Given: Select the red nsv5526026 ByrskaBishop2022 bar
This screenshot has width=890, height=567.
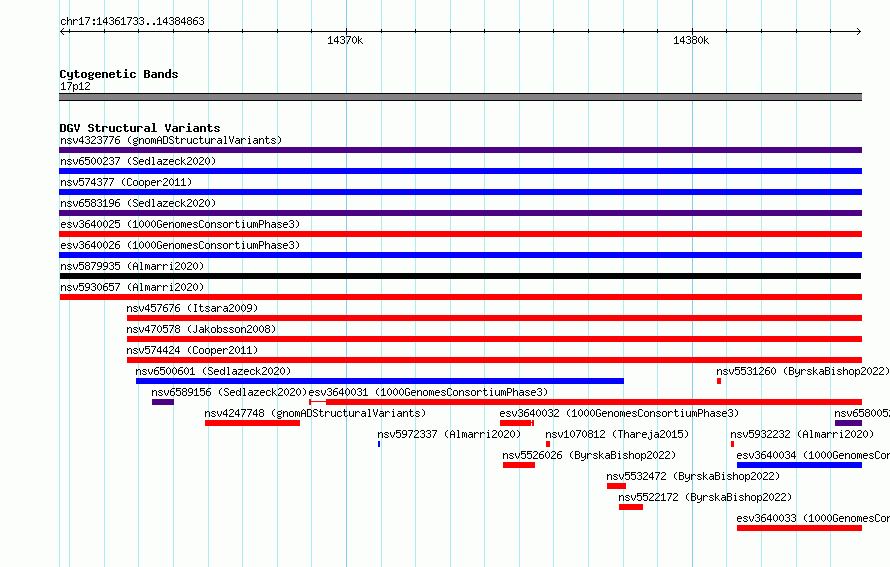Looking at the screenshot, I should tap(519, 465).
